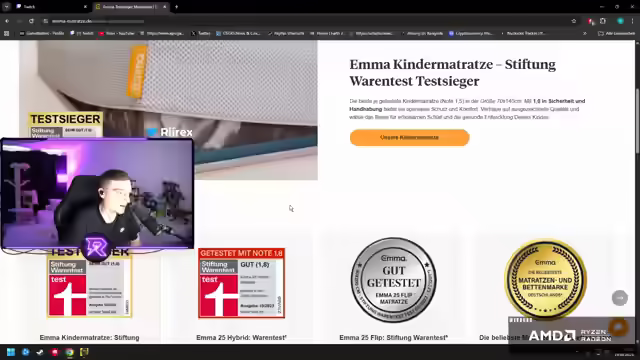Open the Twitter bookmark

pos(200,33)
